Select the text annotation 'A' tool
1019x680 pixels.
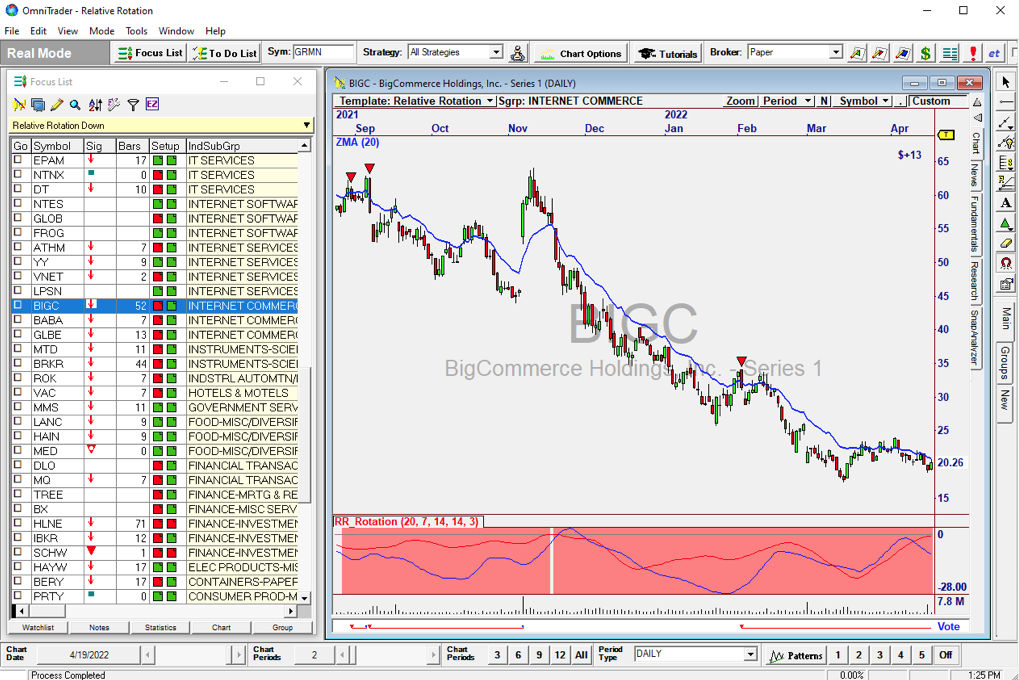[1006, 203]
